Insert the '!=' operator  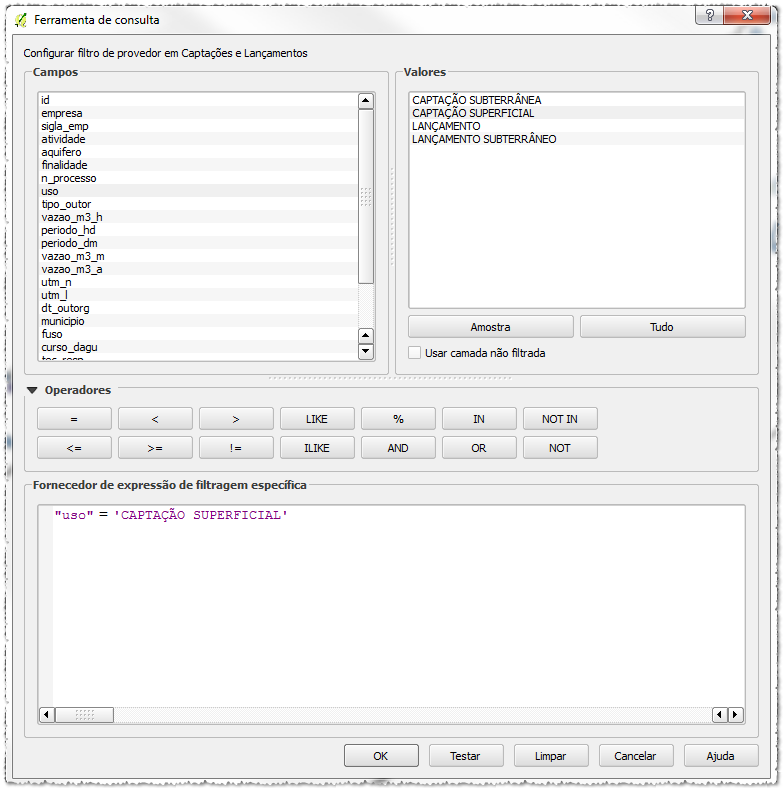point(235,448)
